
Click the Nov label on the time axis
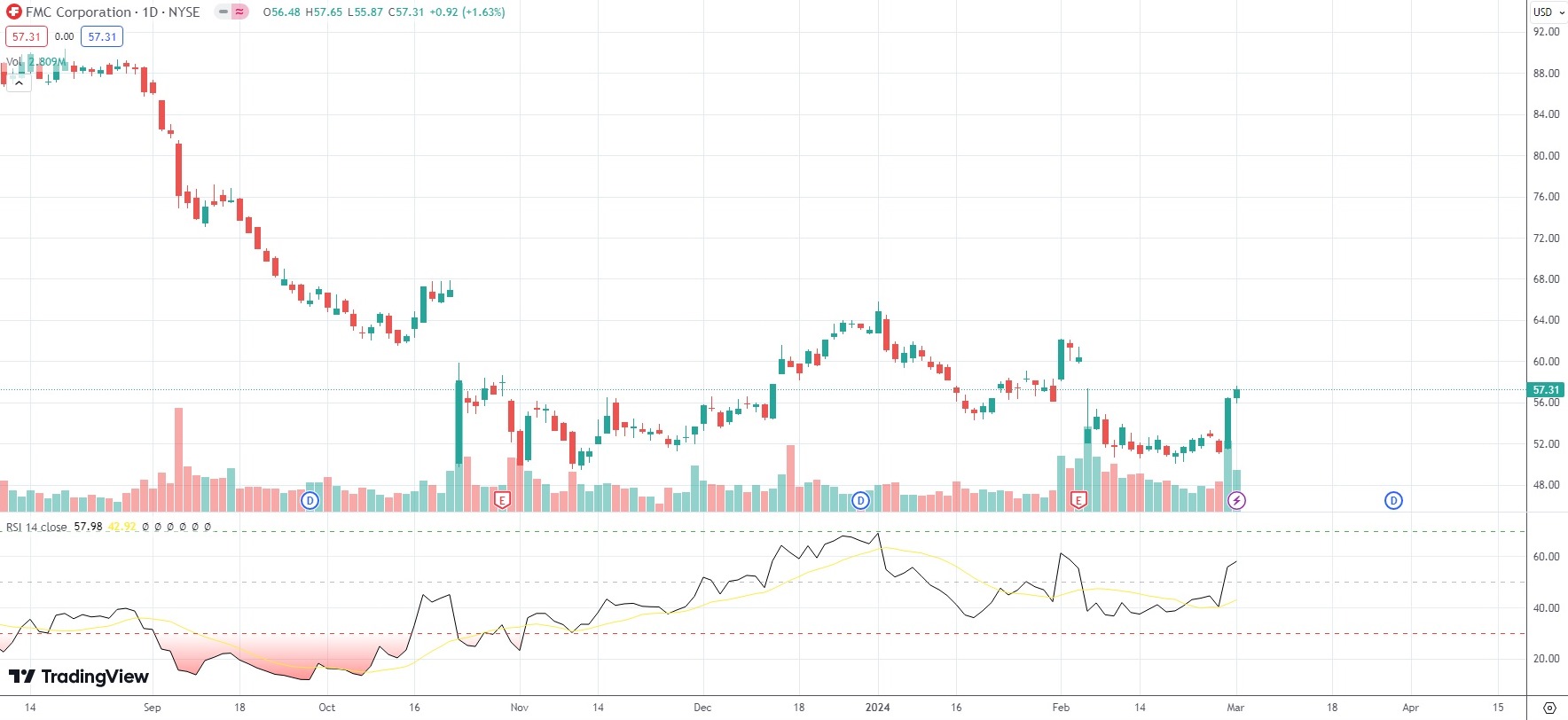(x=520, y=708)
